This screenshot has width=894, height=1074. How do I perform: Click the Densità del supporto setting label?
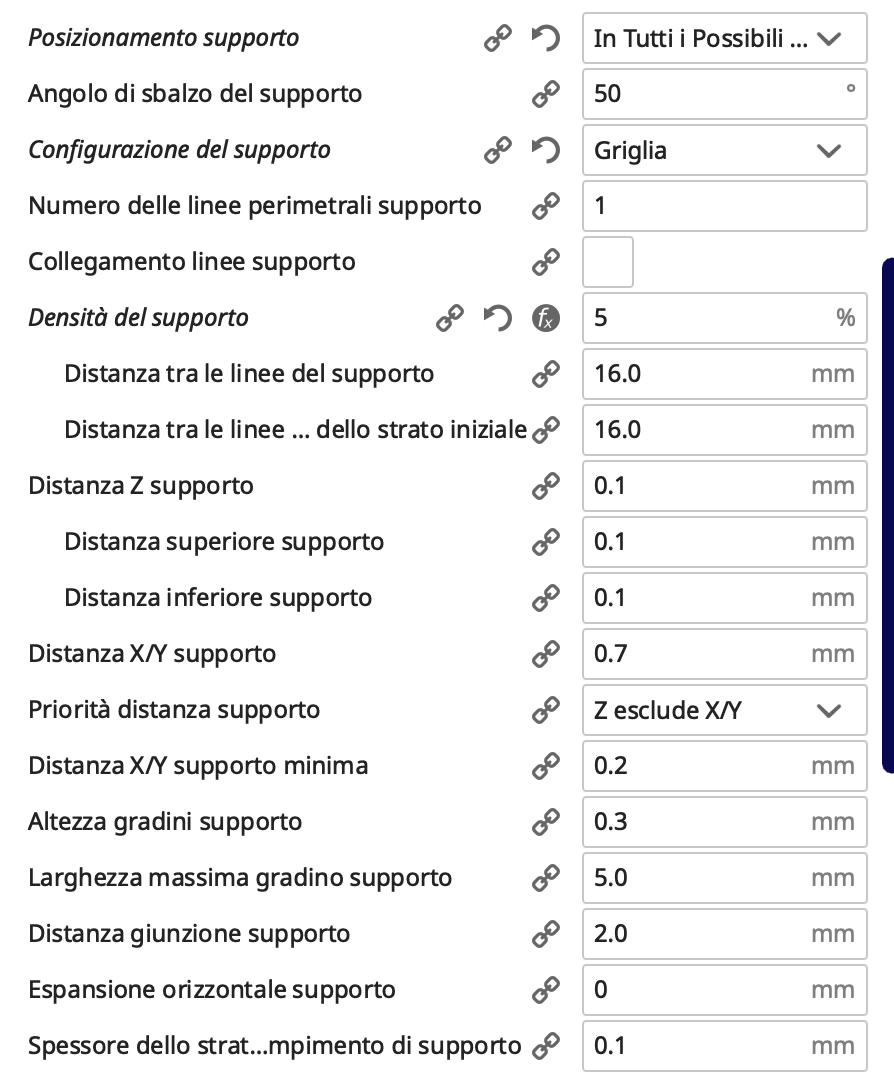tap(139, 319)
